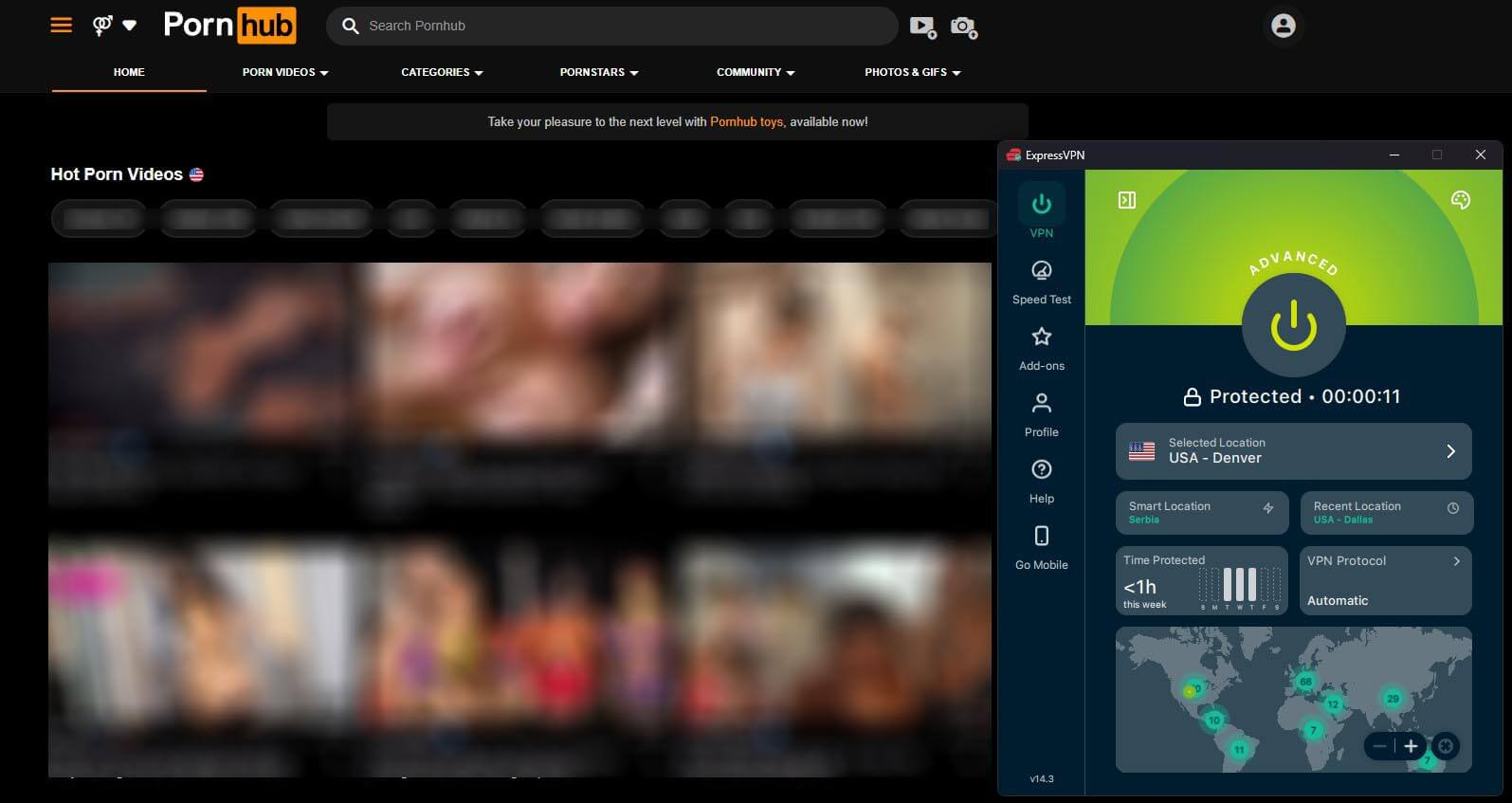
Task: Click the site logo in the header
Action: point(229,26)
